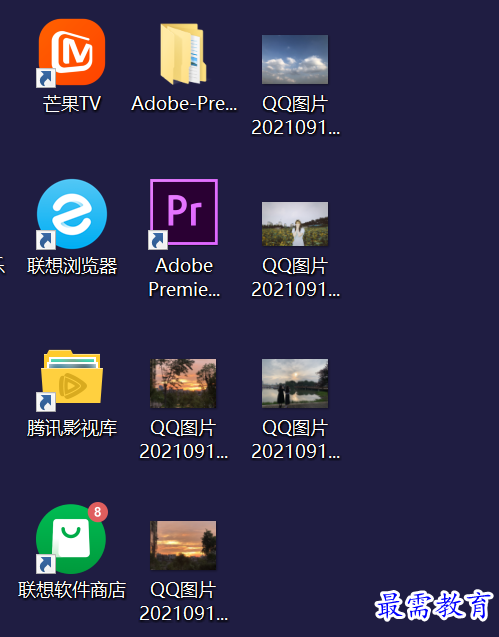The width and height of the screenshot is (499, 637).
Task: Click the Adobe Premie... label text
Action: [184, 278]
